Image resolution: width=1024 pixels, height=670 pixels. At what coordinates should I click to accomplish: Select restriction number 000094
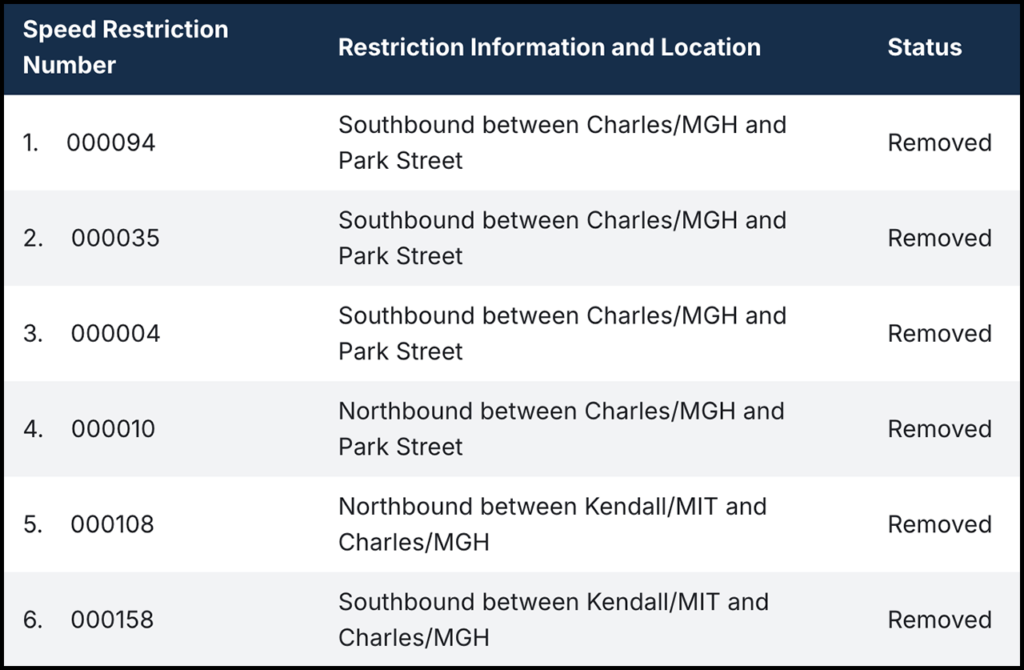(111, 143)
